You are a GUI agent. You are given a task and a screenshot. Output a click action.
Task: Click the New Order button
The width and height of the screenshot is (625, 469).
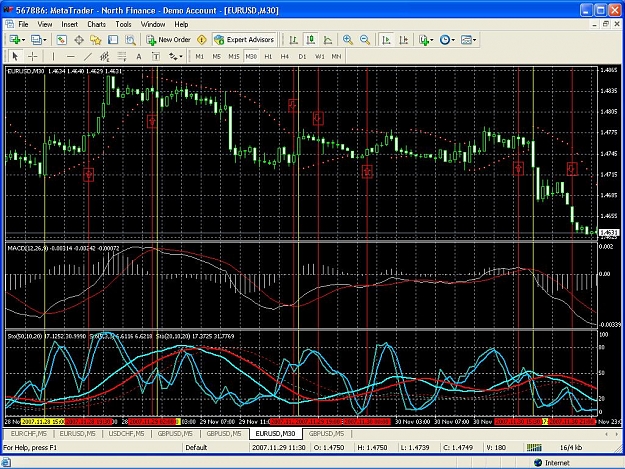[169, 40]
